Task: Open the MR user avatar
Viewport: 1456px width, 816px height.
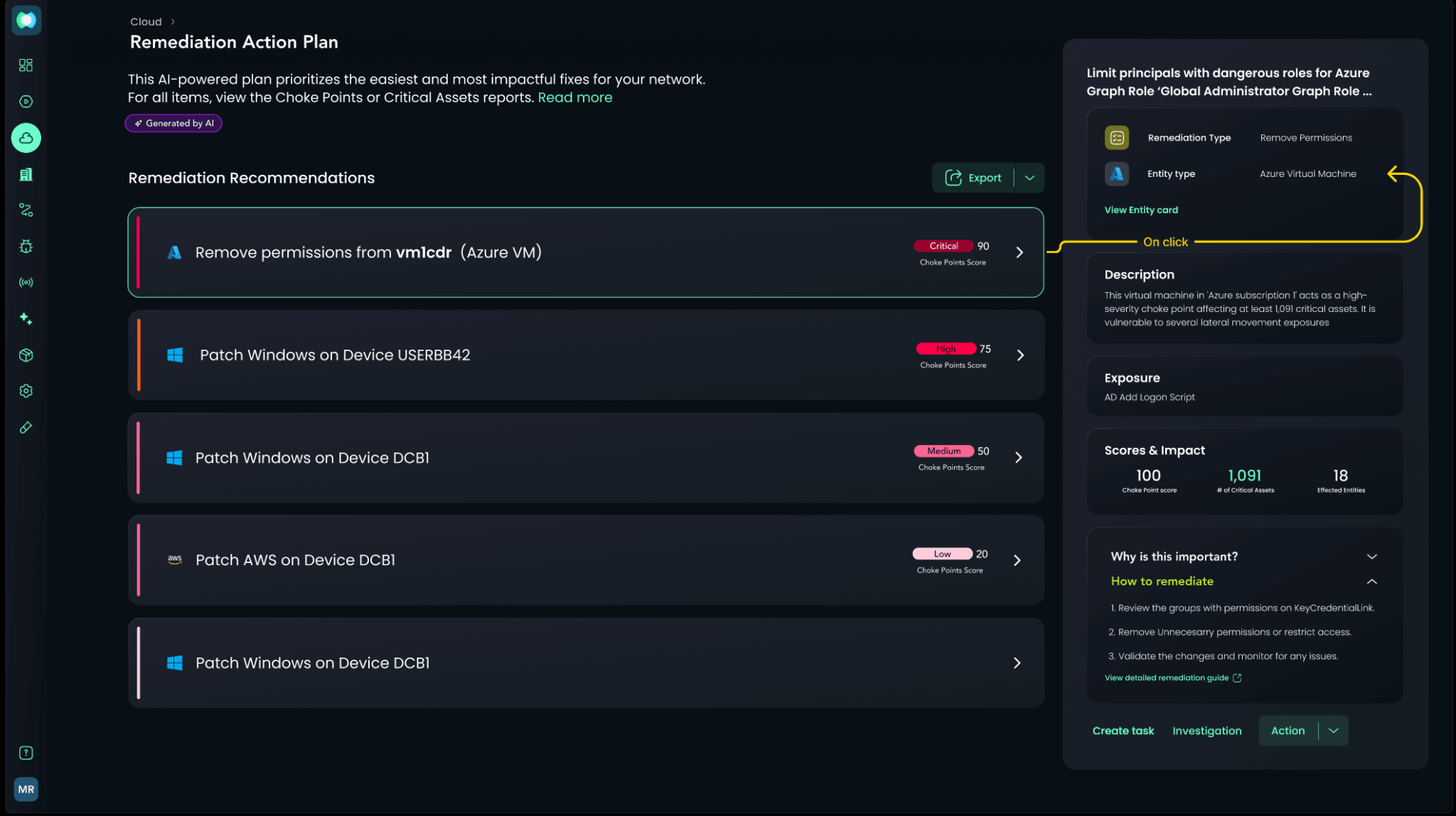Action: click(26, 789)
